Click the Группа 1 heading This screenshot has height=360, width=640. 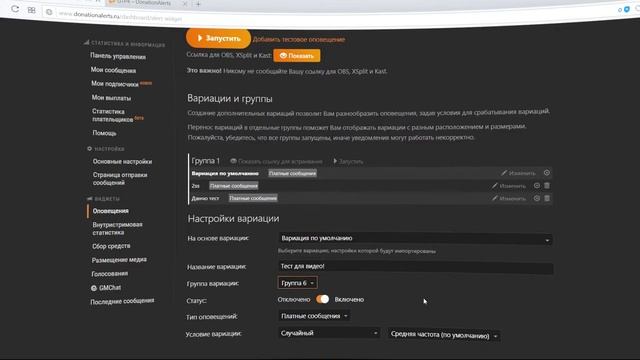pos(205,161)
